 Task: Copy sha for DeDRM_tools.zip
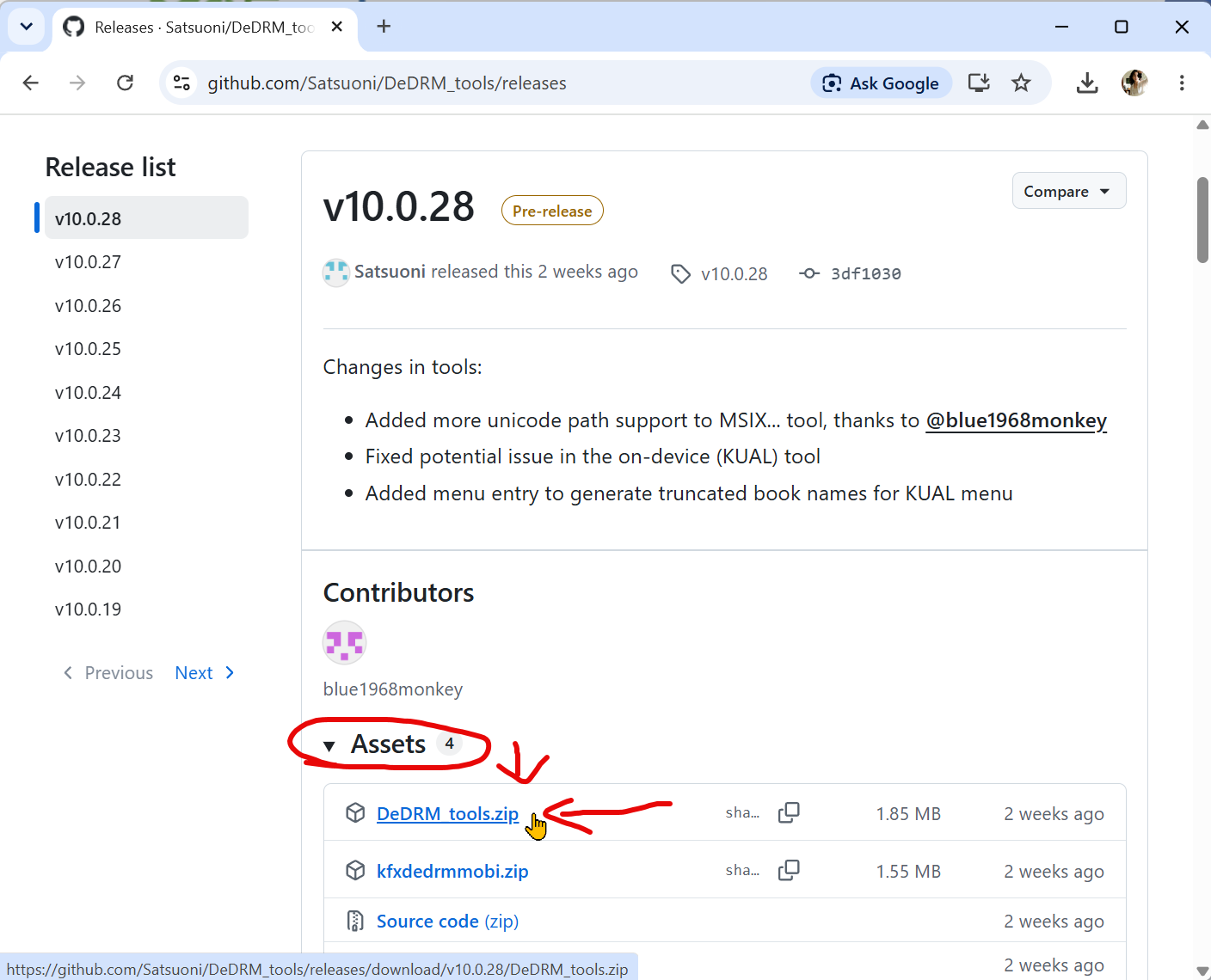coord(789,812)
